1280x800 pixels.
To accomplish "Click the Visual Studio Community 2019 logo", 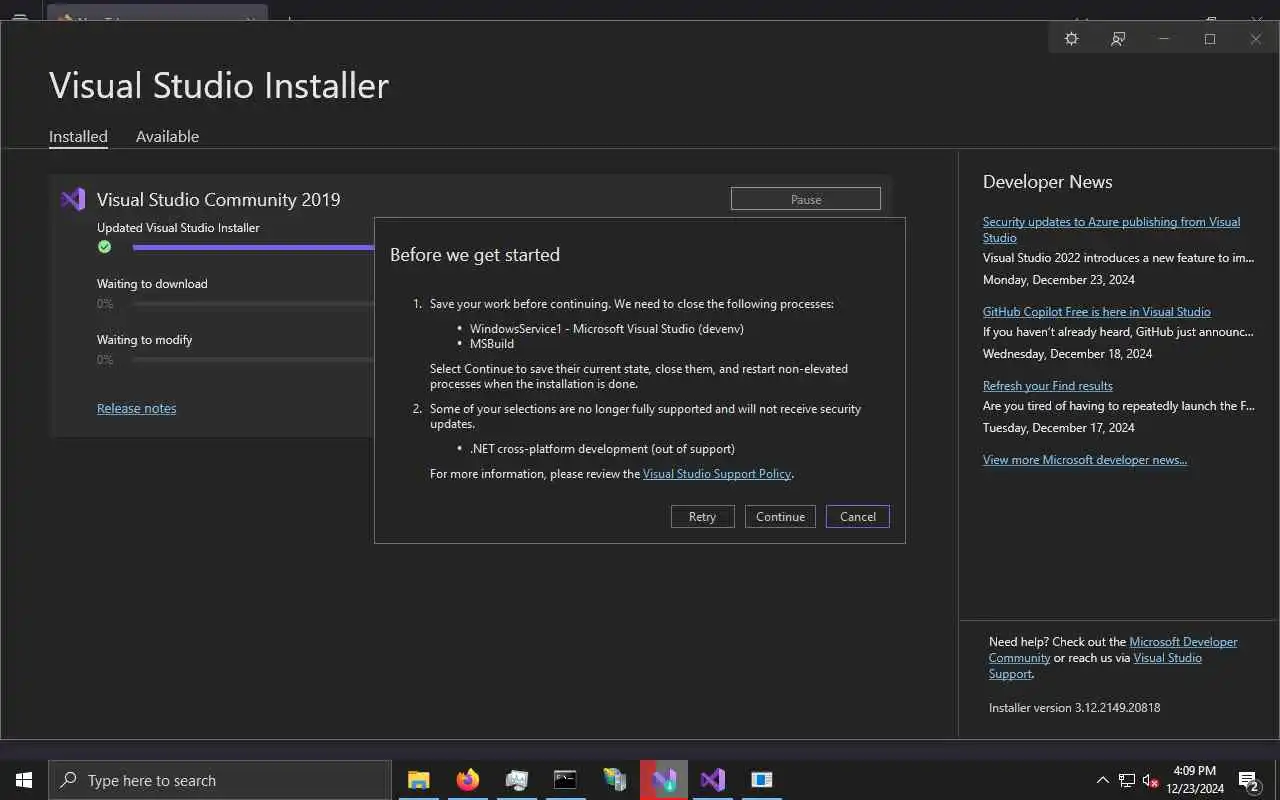I will [73, 199].
